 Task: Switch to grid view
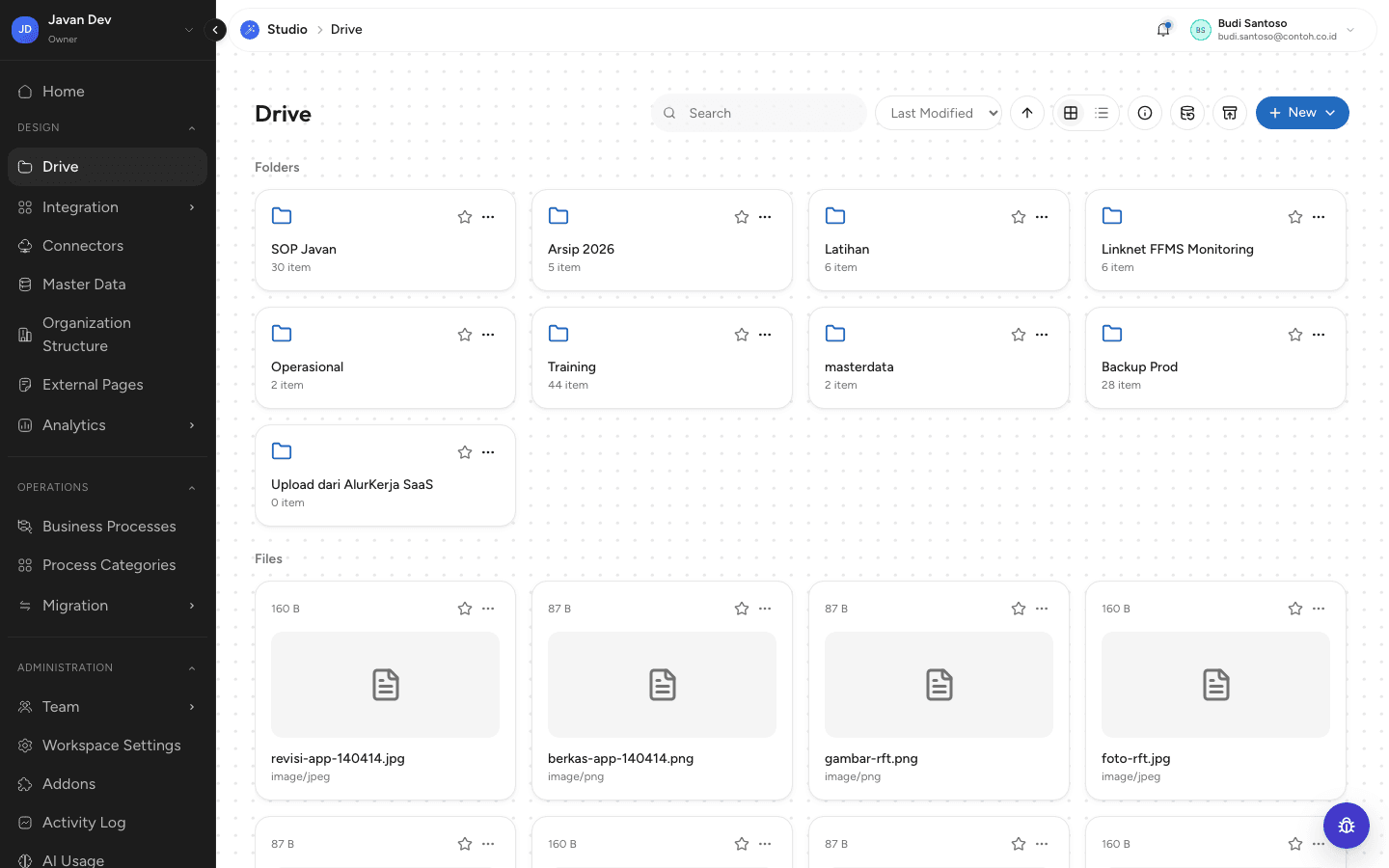tap(1071, 113)
